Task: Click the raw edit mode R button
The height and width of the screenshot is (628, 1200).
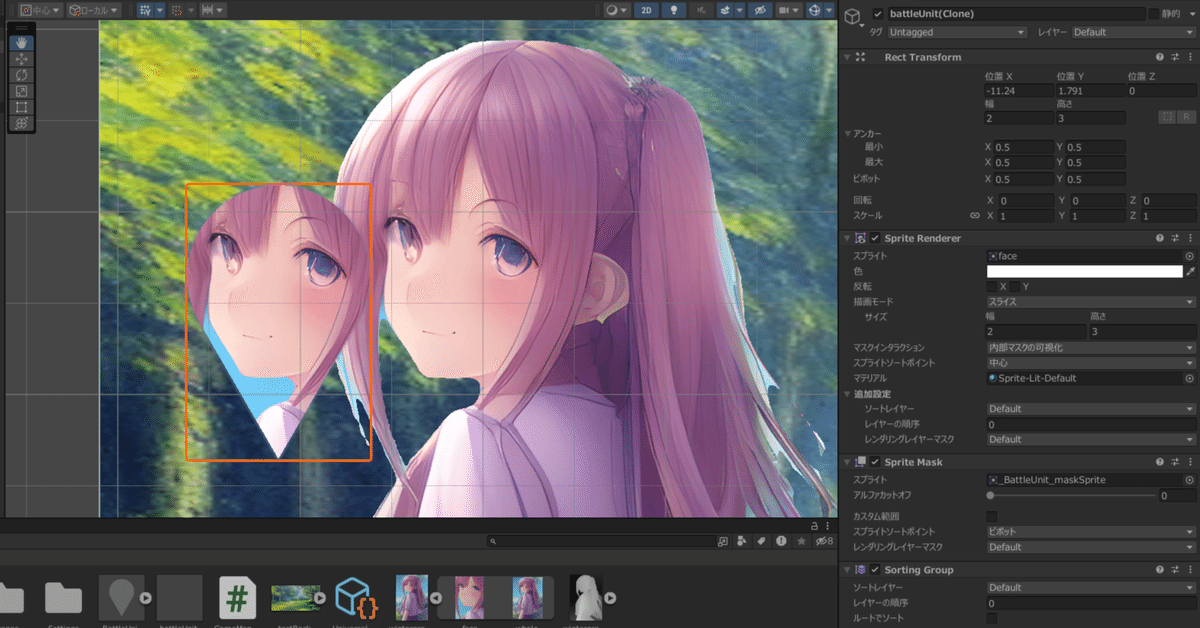Action: [x=1185, y=117]
